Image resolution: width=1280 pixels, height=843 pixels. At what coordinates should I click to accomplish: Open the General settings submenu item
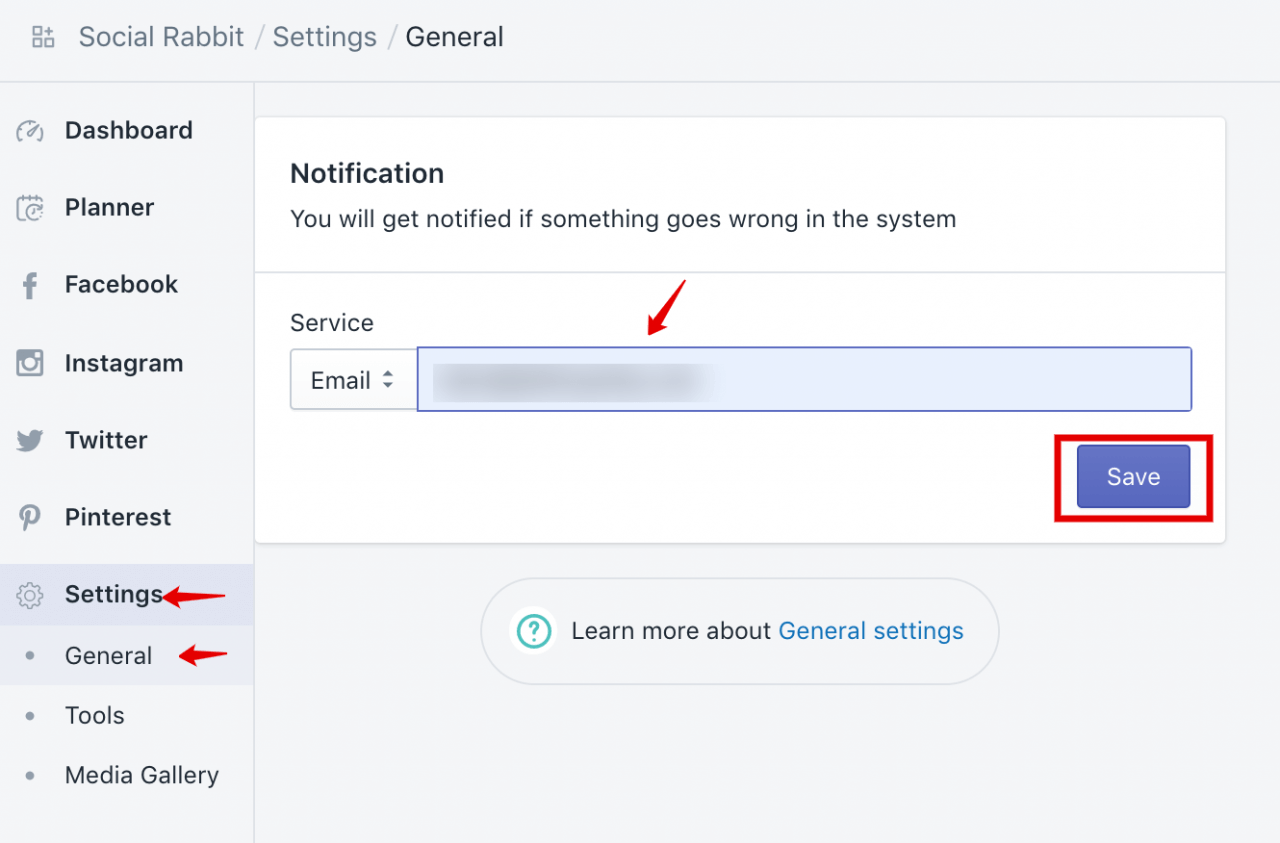click(108, 656)
